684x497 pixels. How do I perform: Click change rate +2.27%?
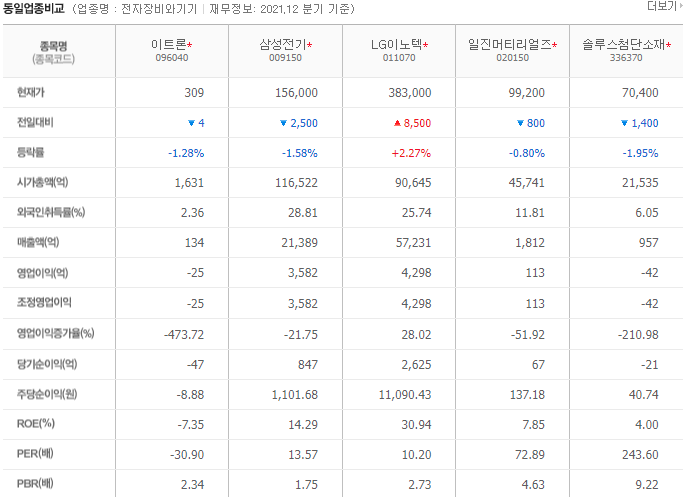[x=411, y=153]
